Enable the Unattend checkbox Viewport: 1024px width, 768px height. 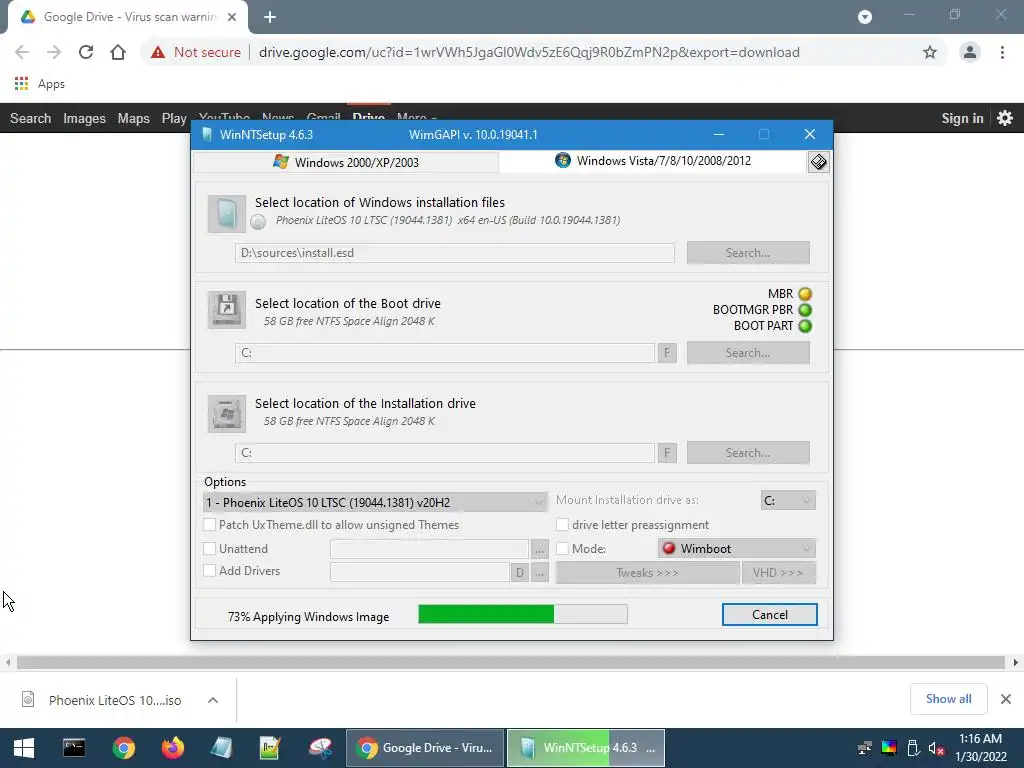(210, 549)
